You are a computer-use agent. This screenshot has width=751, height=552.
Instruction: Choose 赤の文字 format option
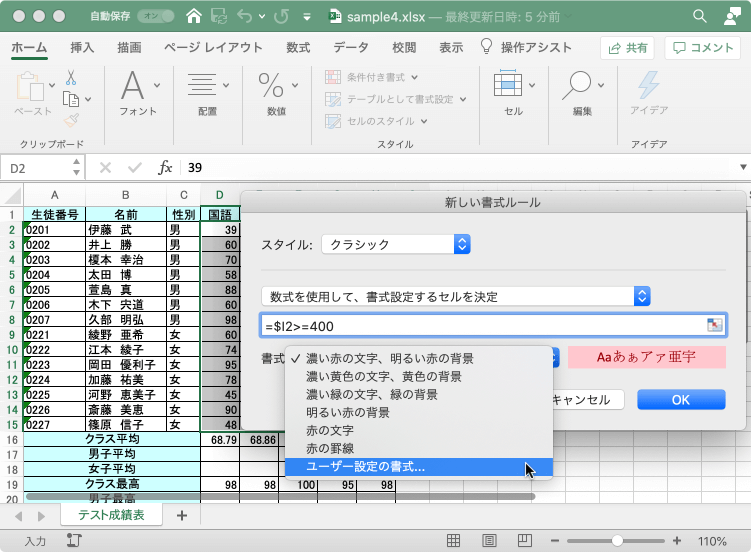419,430
